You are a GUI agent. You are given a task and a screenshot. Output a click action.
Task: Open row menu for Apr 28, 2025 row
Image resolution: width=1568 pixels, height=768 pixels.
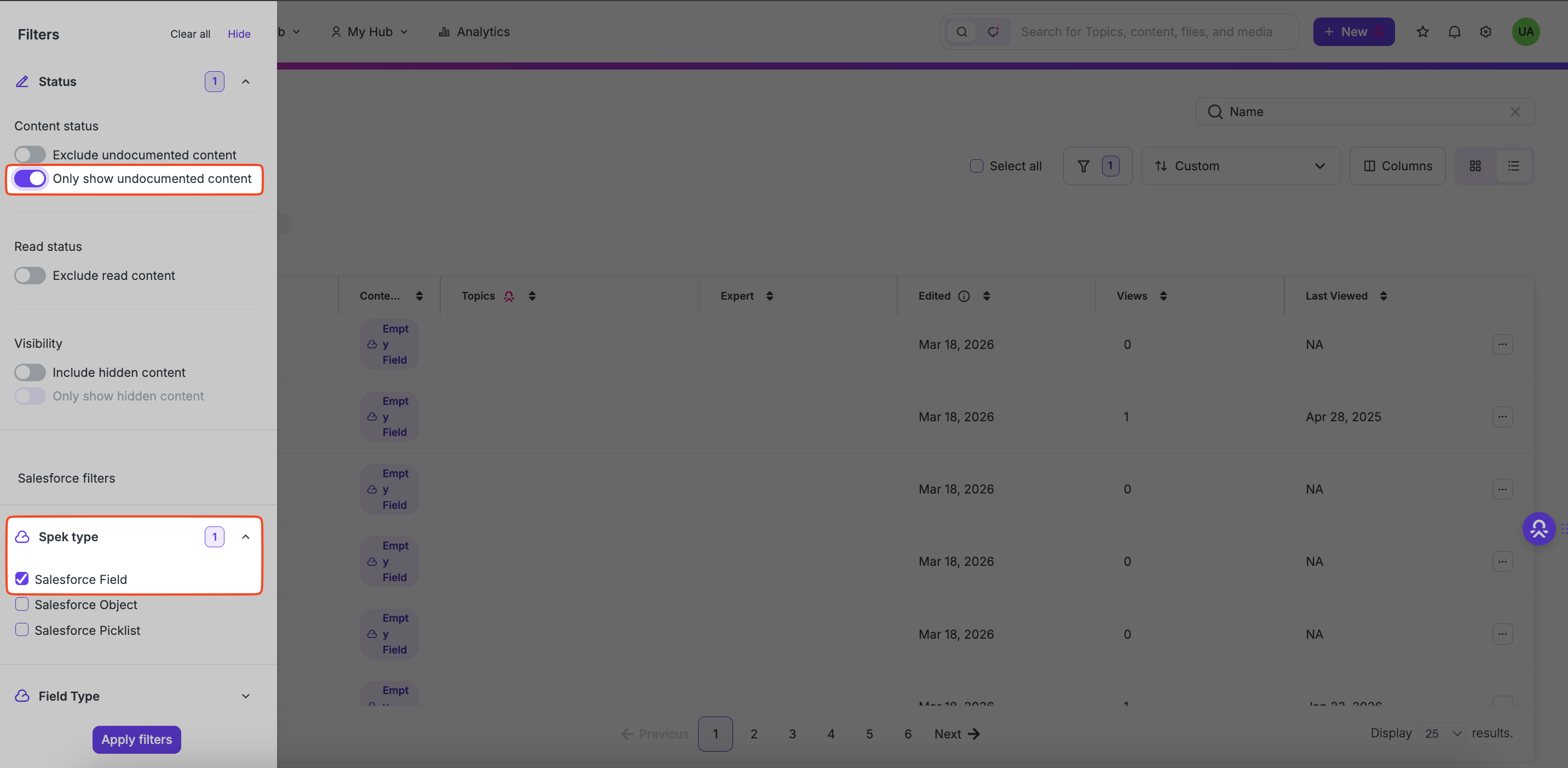[1502, 416]
